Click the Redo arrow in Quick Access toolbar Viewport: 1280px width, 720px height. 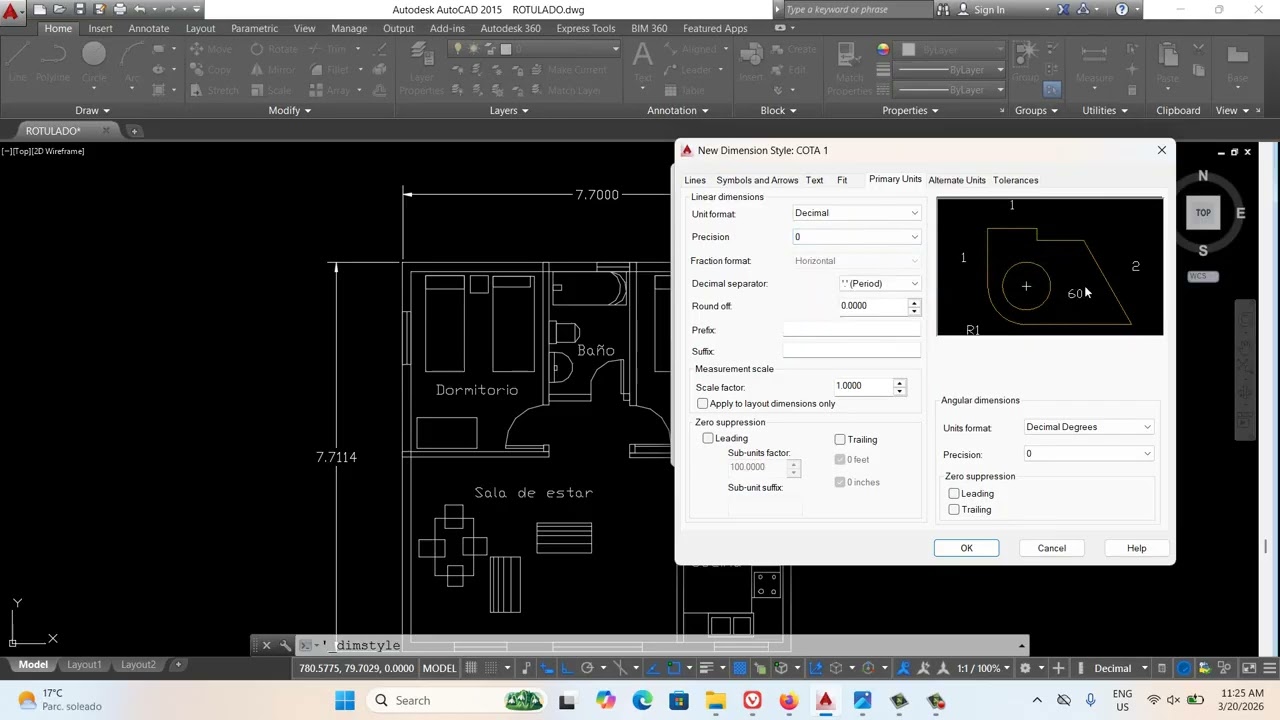click(171, 9)
